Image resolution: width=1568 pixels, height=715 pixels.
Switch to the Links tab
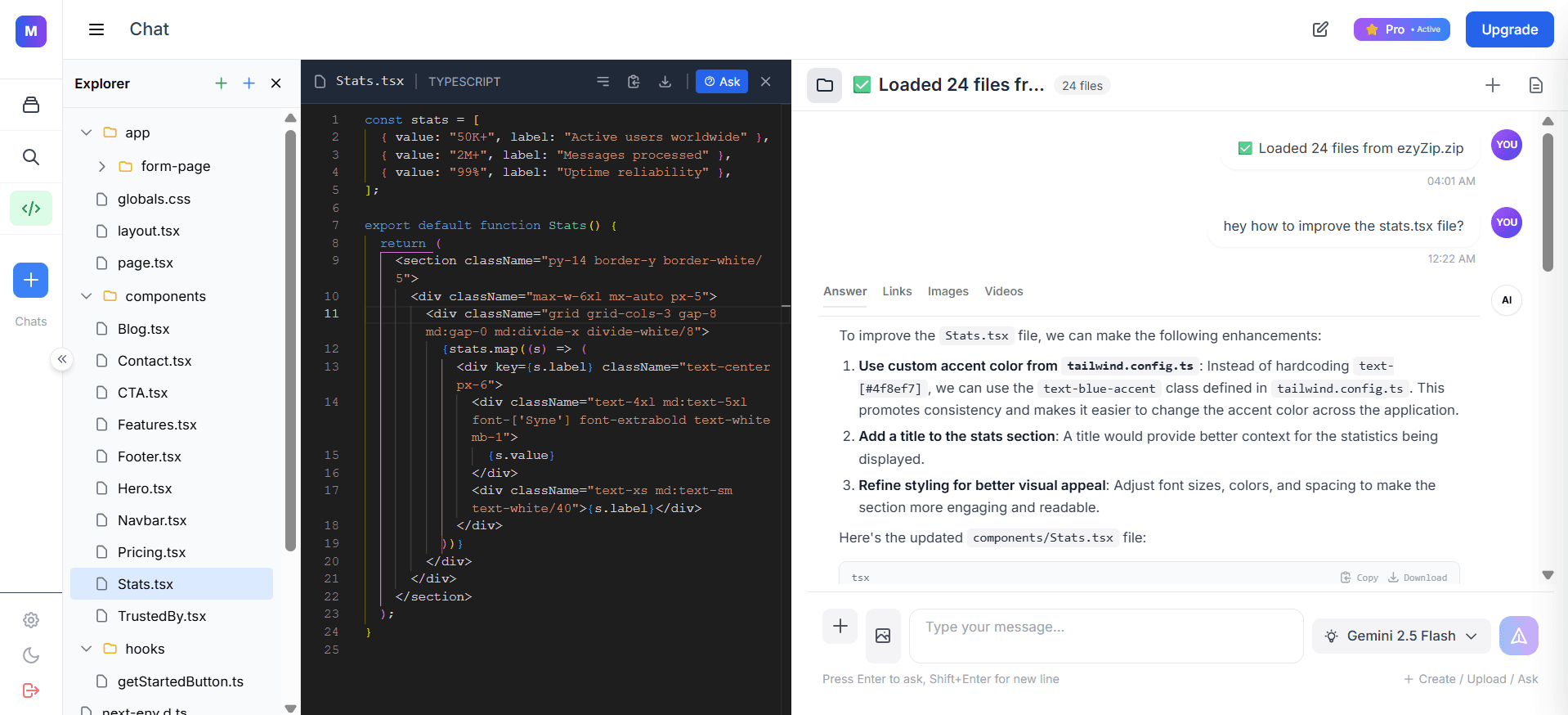pyautogui.click(x=897, y=291)
